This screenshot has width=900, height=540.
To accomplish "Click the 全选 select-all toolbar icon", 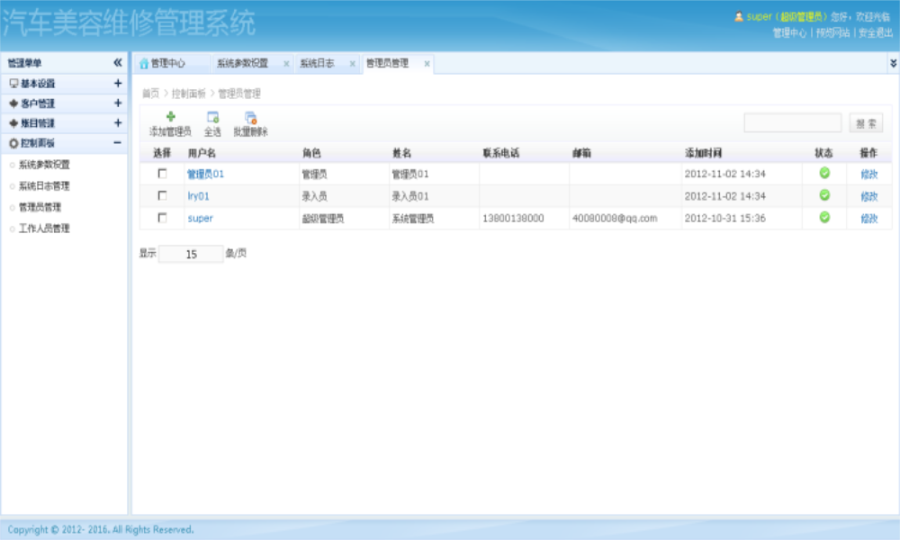I will pos(212,117).
